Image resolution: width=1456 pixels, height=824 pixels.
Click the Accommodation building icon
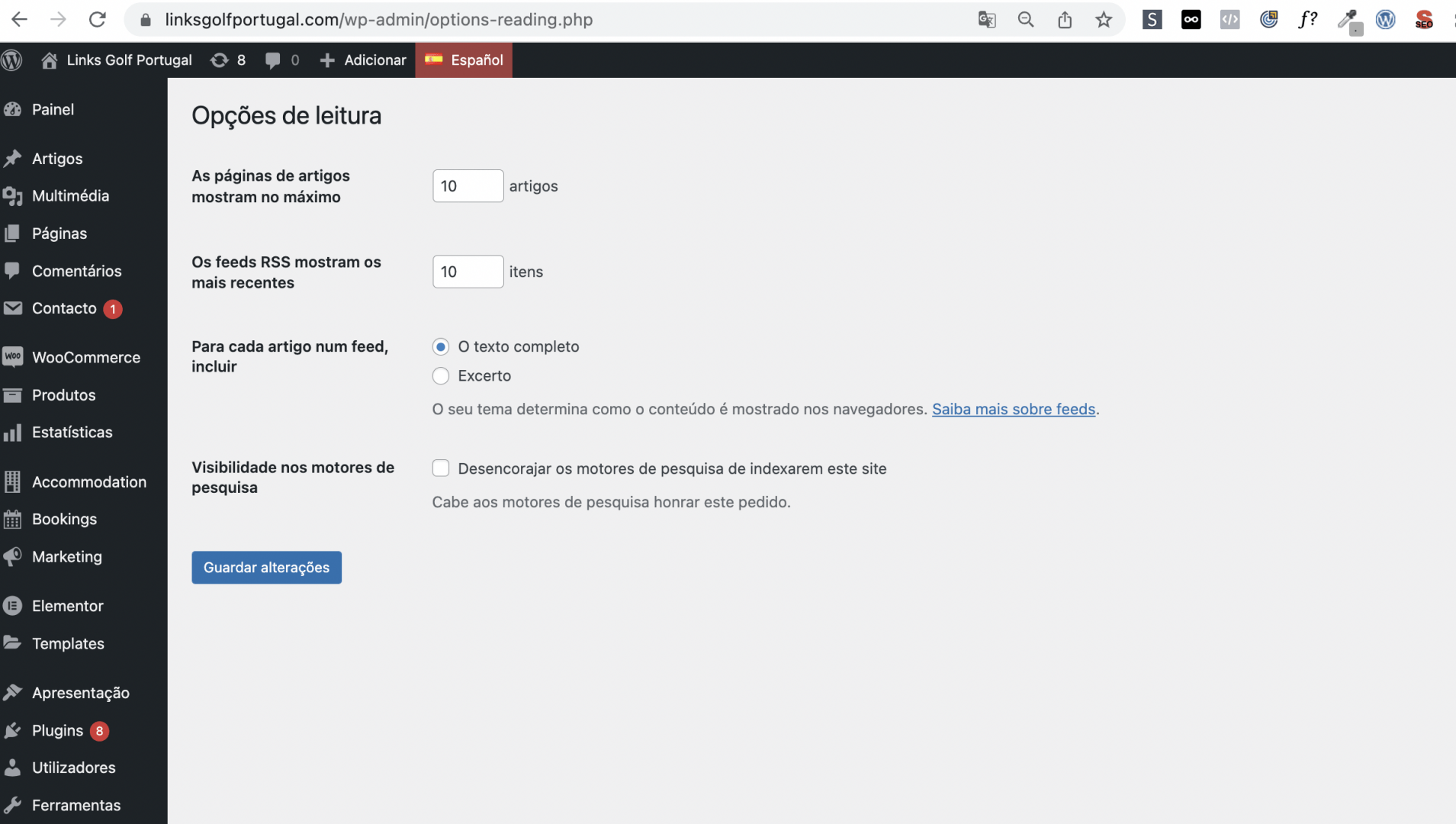pyautogui.click(x=12, y=481)
